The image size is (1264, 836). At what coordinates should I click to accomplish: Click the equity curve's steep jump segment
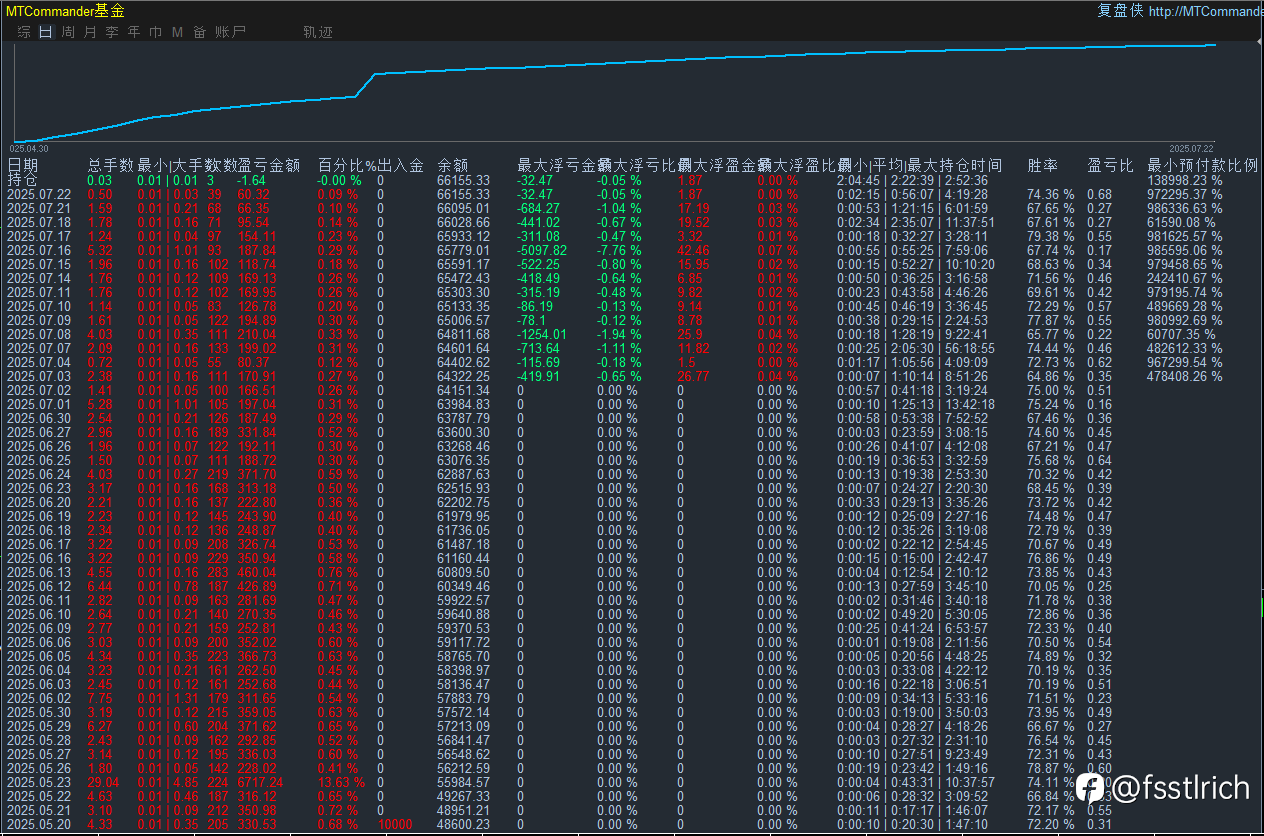coord(366,84)
